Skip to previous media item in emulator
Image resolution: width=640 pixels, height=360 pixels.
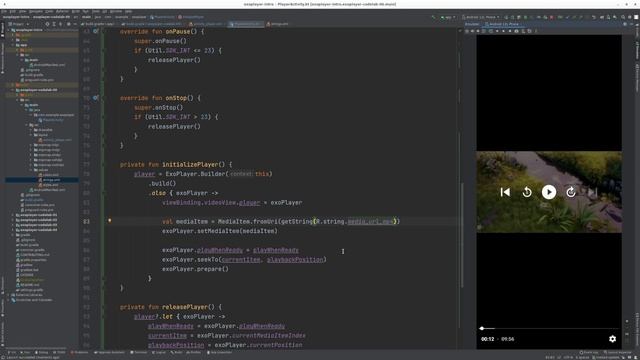[x=505, y=192]
